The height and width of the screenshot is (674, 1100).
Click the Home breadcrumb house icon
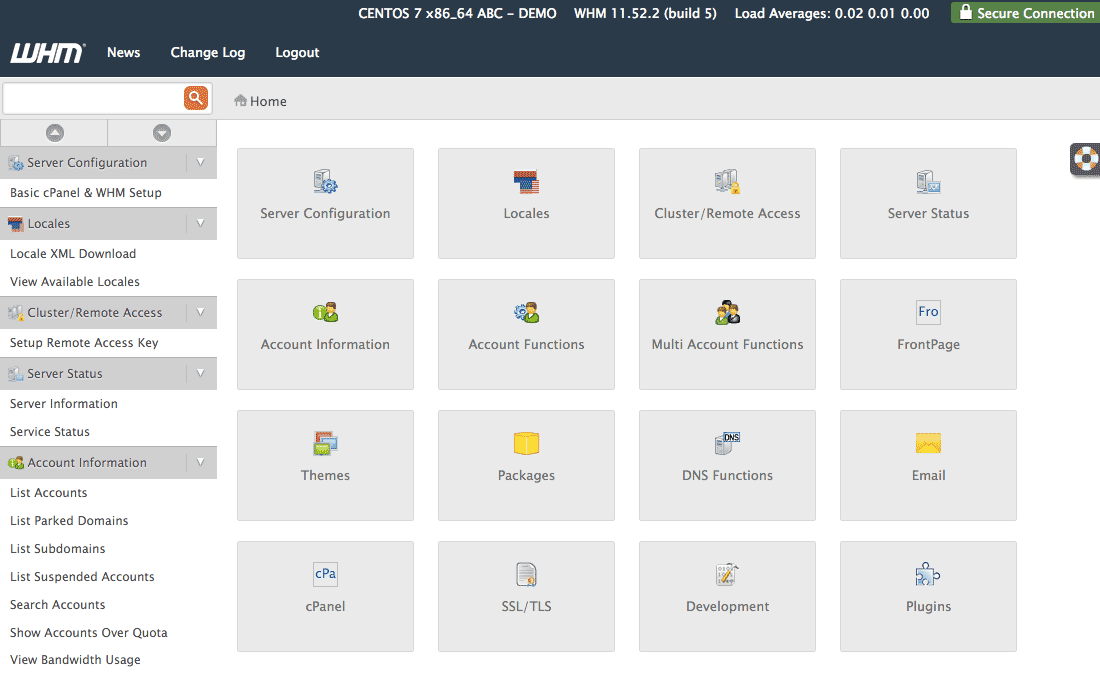[241, 100]
